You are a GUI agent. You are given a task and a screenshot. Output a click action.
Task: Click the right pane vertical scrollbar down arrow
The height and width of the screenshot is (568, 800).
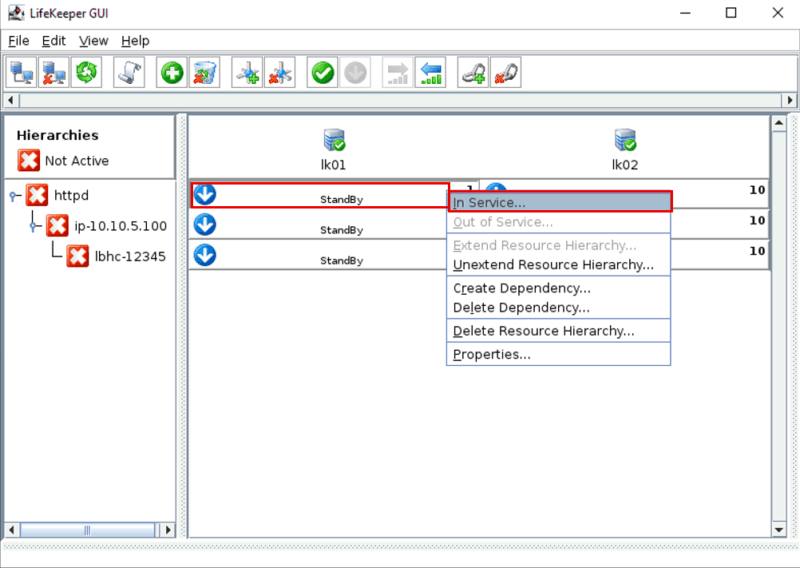coord(778,528)
